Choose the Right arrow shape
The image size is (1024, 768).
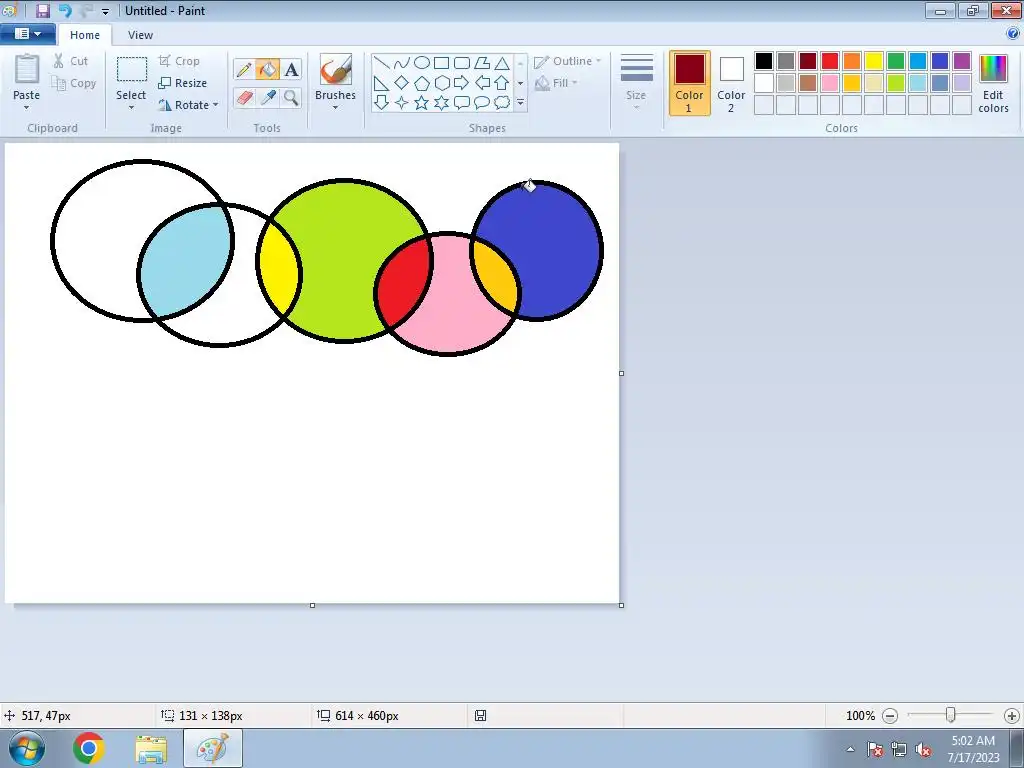[x=462, y=83]
